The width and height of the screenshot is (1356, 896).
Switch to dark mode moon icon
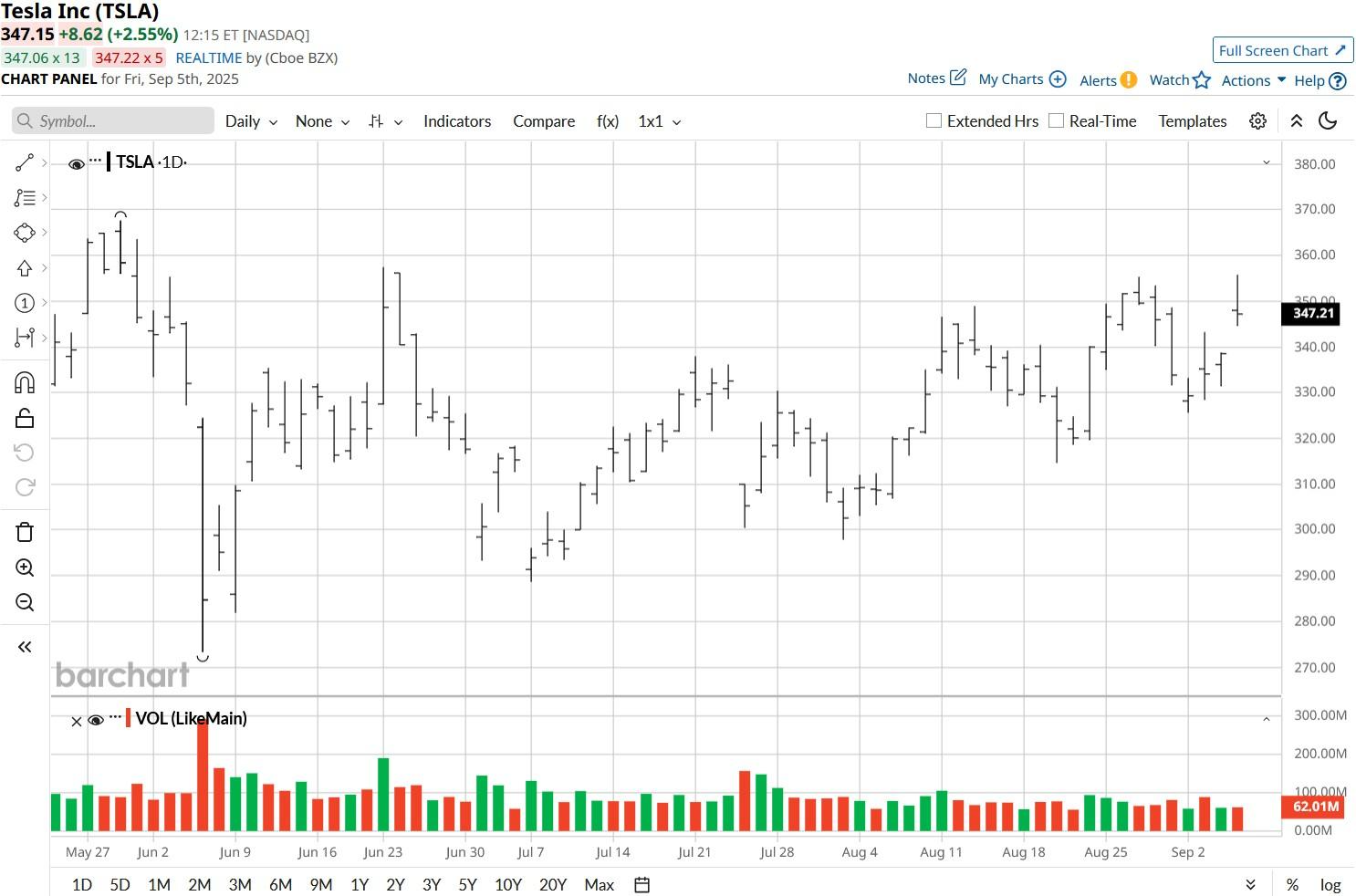click(x=1329, y=121)
